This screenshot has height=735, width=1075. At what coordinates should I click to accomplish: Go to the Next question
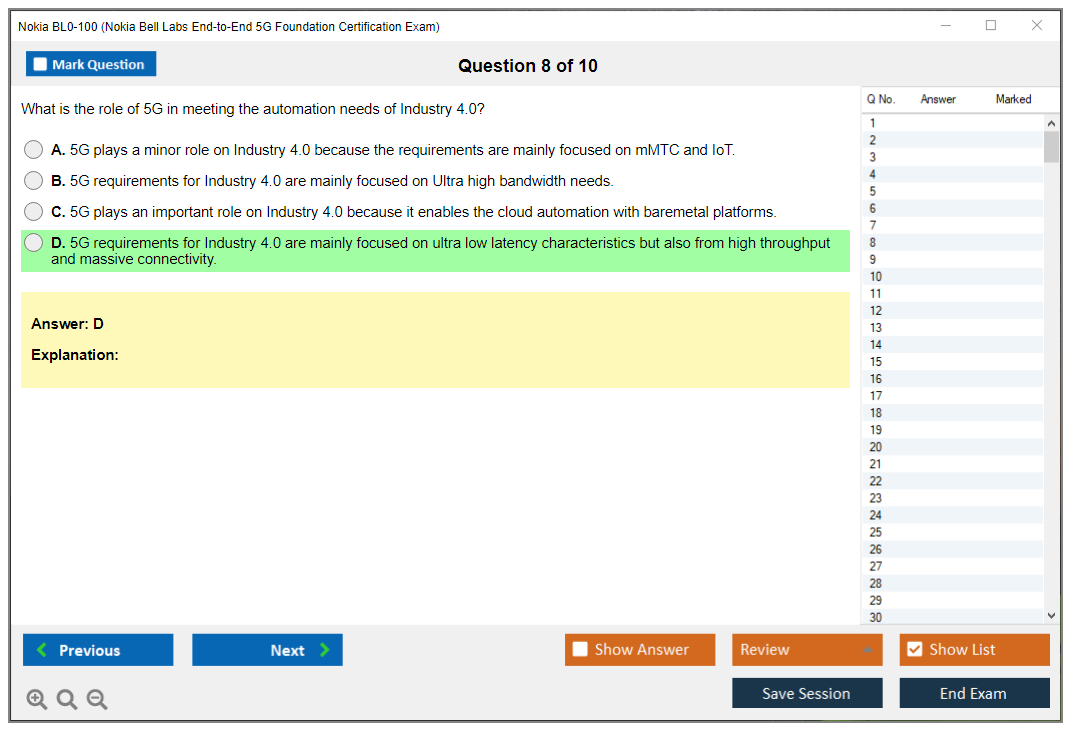267,650
